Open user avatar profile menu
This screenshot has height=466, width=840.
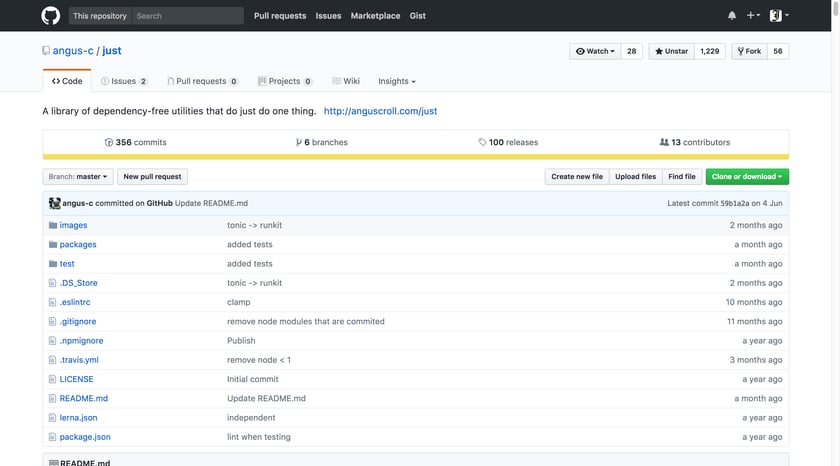[779, 16]
